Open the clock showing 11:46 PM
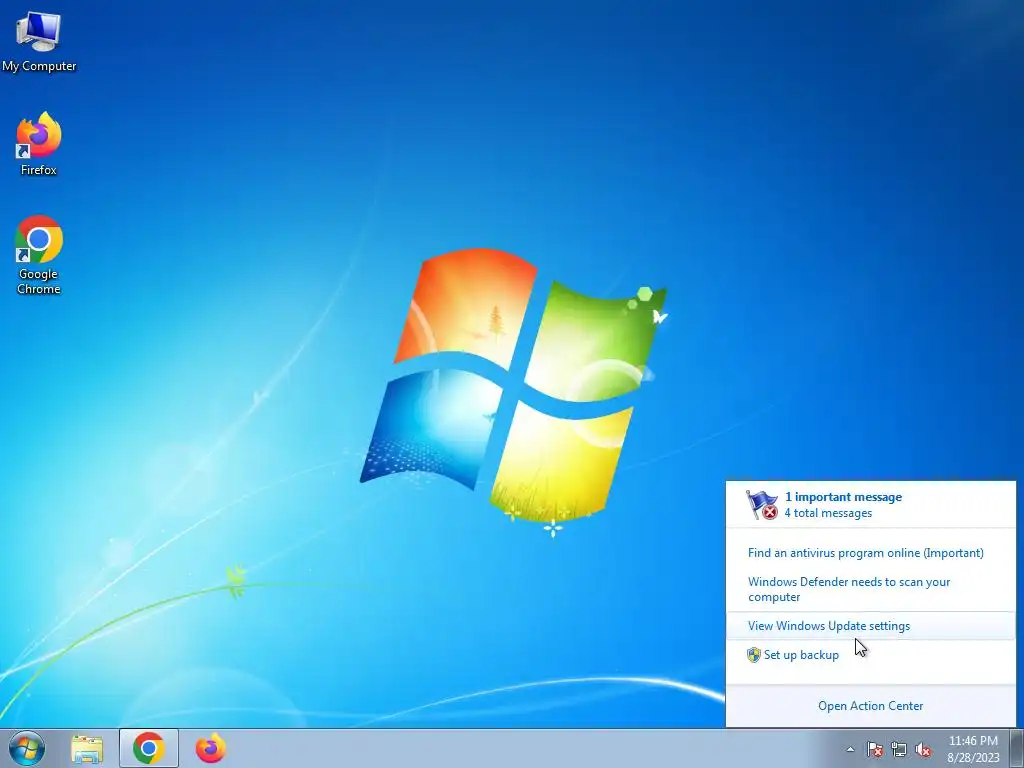Screen dimensions: 1024x768 click(973, 748)
